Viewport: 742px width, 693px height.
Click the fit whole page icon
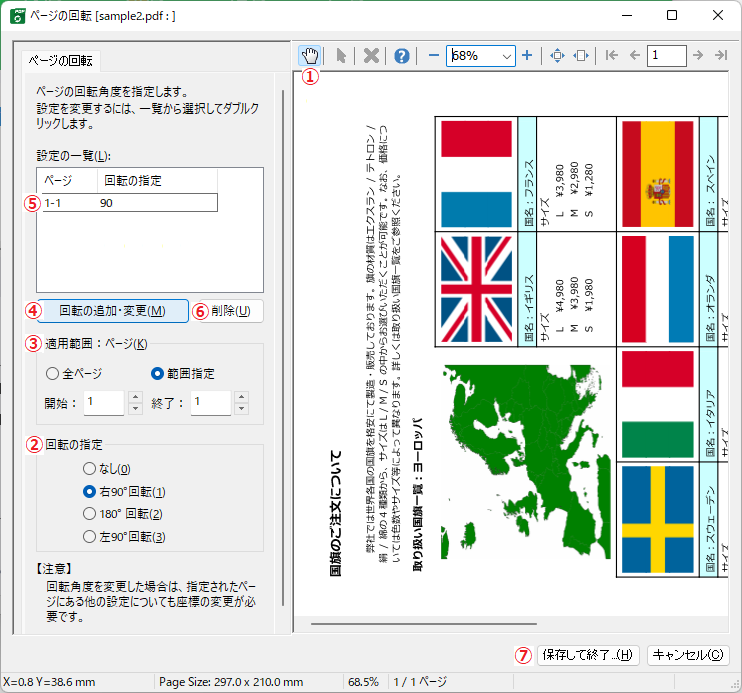[x=557, y=56]
